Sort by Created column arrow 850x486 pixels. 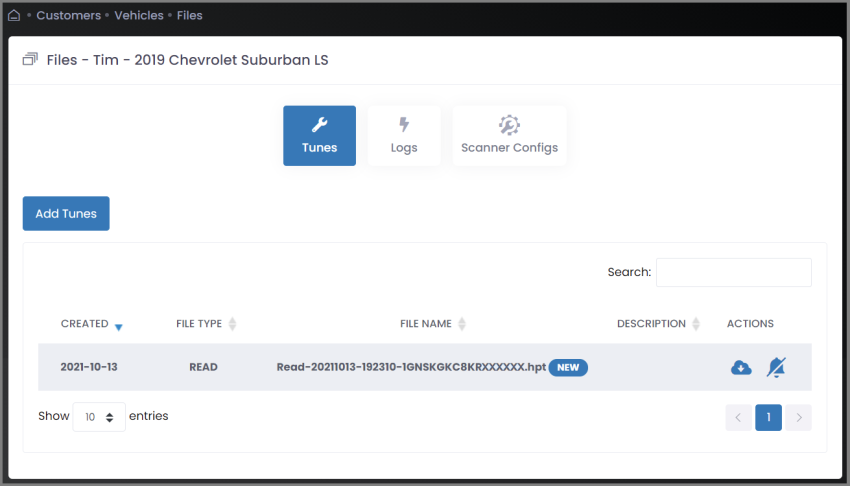click(x=119, y=326)
